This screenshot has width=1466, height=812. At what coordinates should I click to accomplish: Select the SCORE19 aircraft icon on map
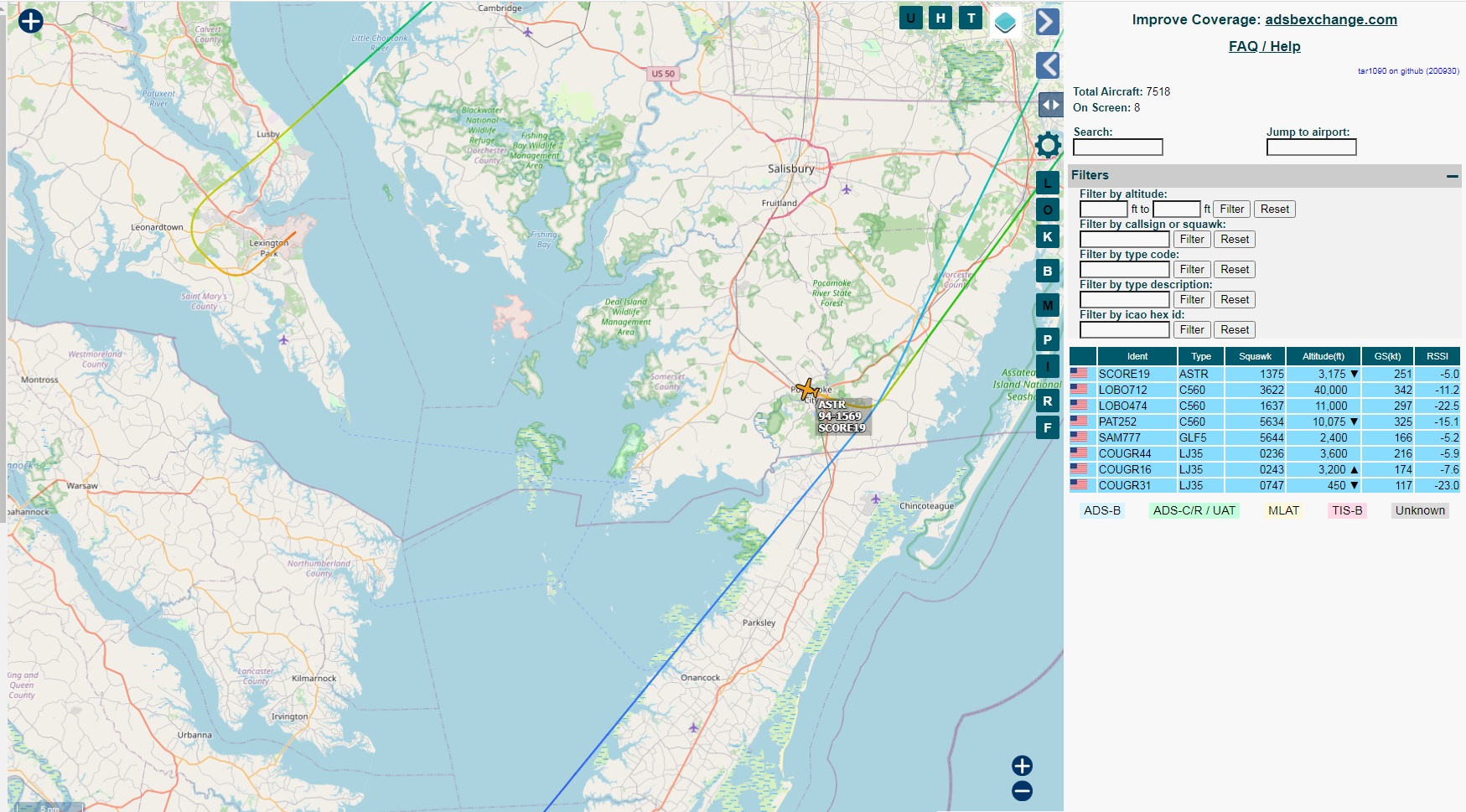pos(807,390)
